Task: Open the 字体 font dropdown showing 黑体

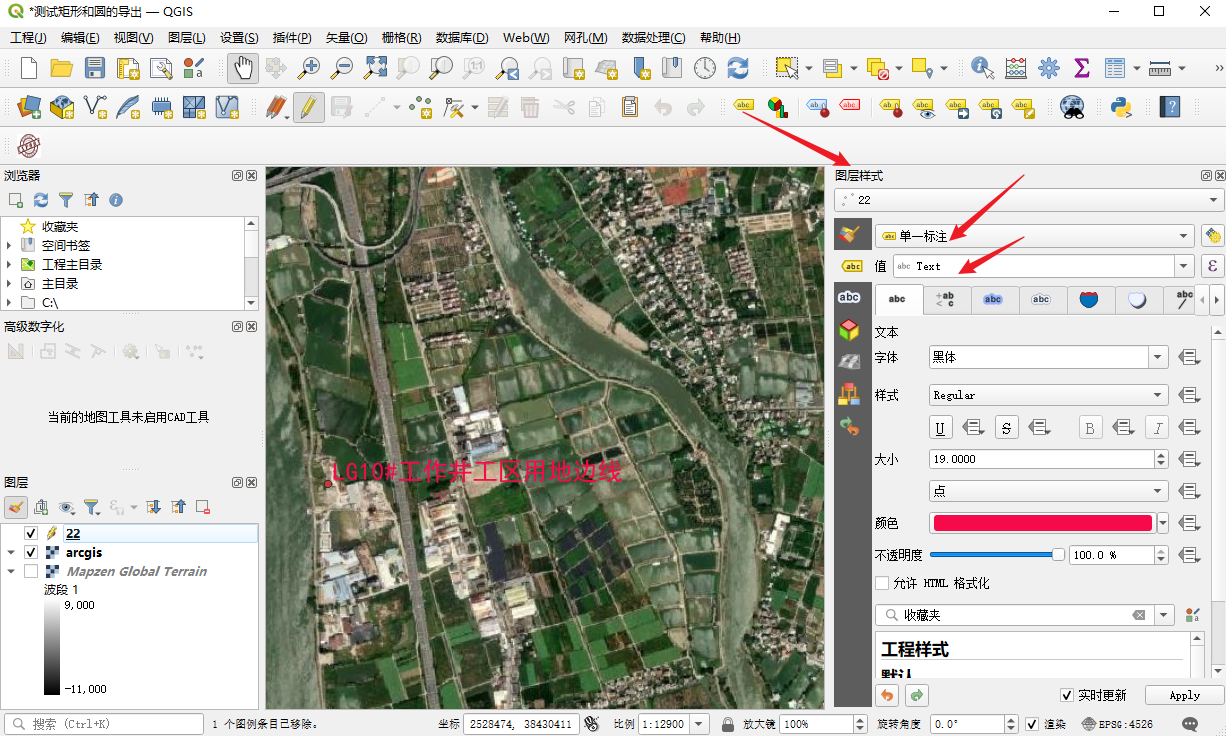Action: [1158, 357]
